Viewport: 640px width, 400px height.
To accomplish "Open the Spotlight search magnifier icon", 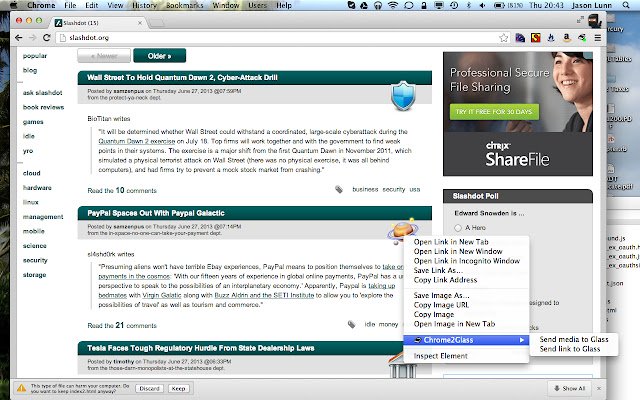I will pyautogui.click(x=625, y=5).
